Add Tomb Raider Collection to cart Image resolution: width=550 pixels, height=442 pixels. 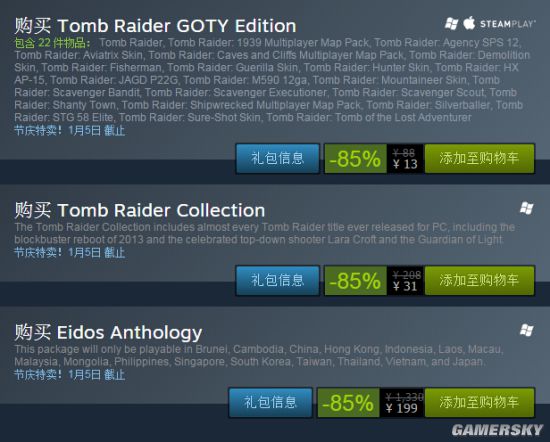[x=479, y=281]
